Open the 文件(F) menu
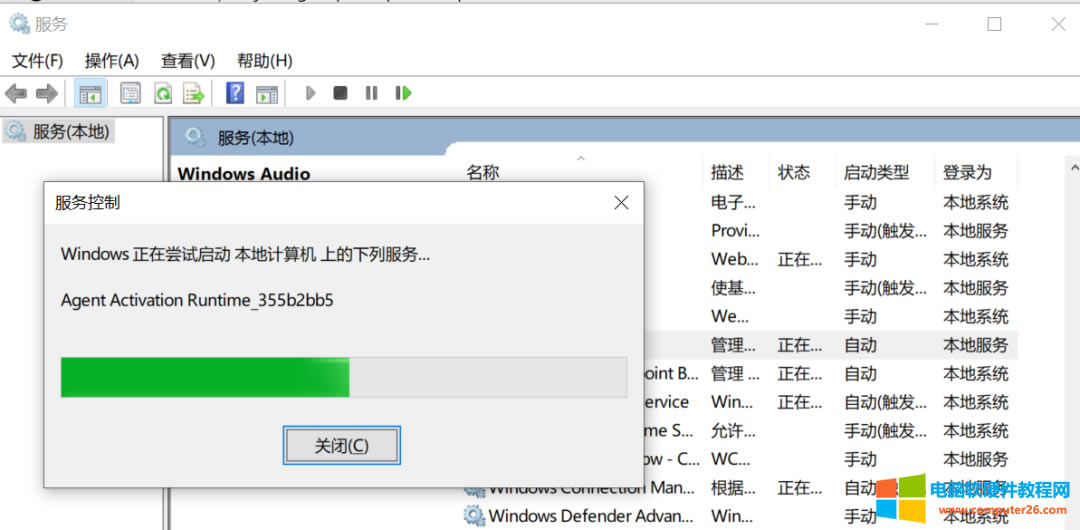The height and width of the screenshot is (530, 1080). click(x=38, y=61)
